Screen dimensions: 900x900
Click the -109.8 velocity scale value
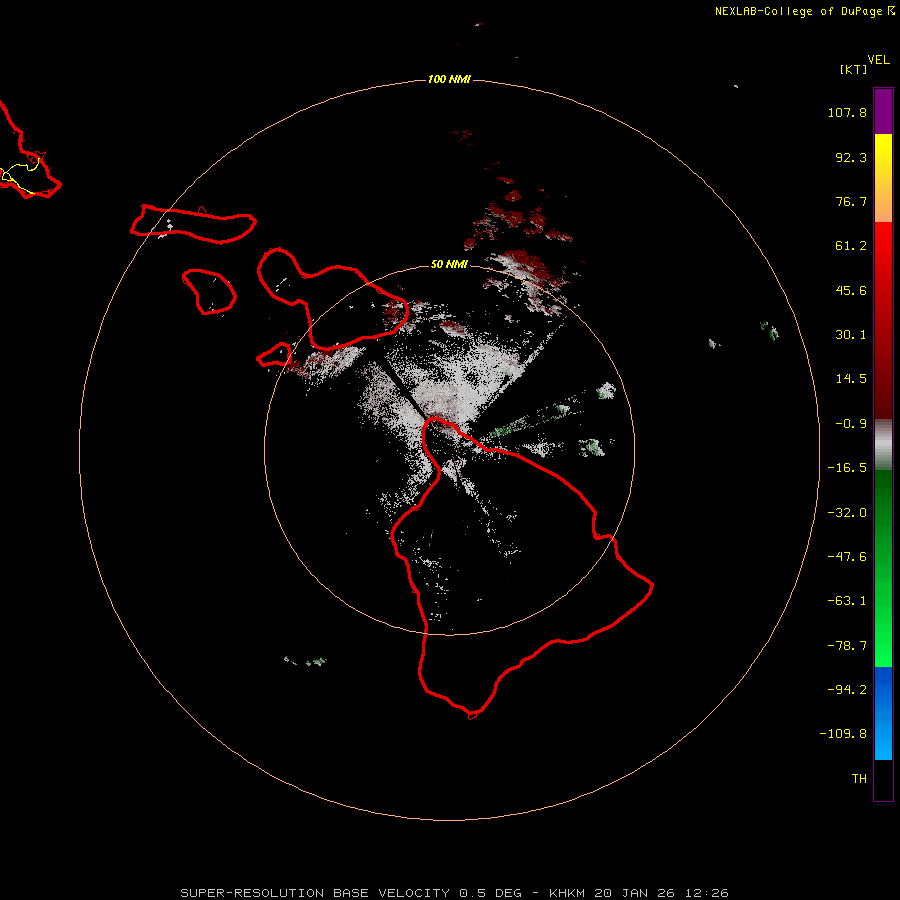843,734
